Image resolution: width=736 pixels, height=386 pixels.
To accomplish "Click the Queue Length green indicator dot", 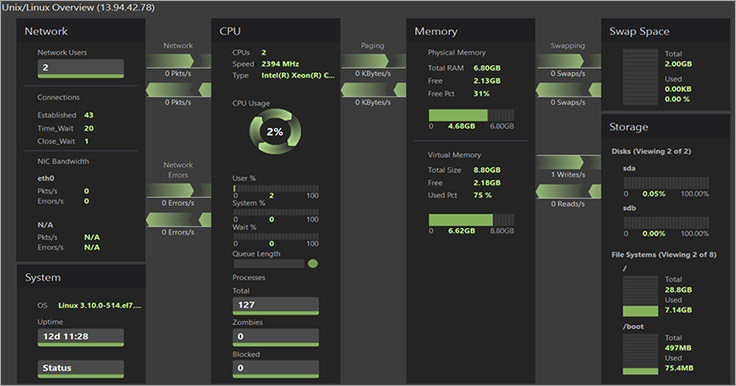I will pos(313,264).
